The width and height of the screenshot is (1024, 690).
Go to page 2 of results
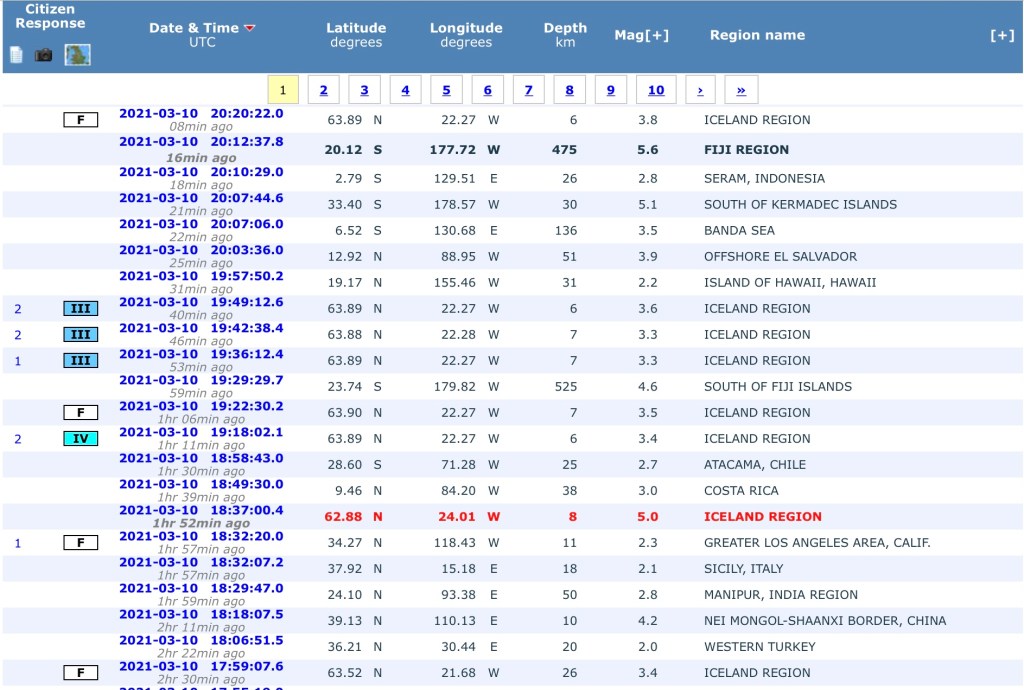tap(323, 90)
